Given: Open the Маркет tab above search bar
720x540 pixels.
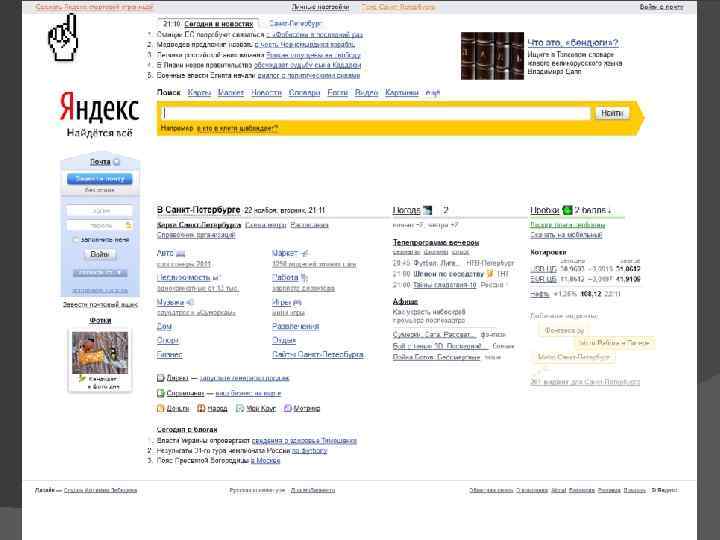Looking at the screenshot, I should [231, 93].
